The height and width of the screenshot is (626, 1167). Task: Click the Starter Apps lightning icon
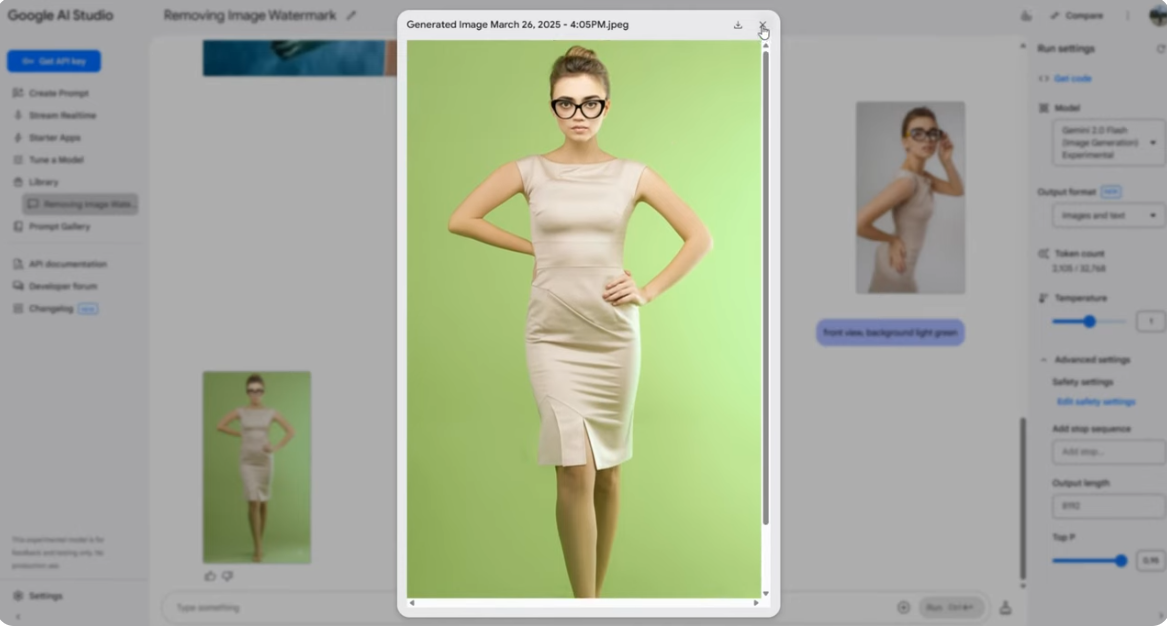tap(18, 138)
